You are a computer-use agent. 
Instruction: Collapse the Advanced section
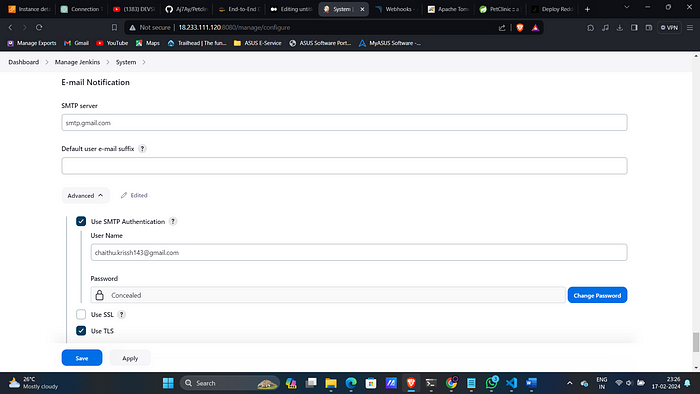point(85,195)
